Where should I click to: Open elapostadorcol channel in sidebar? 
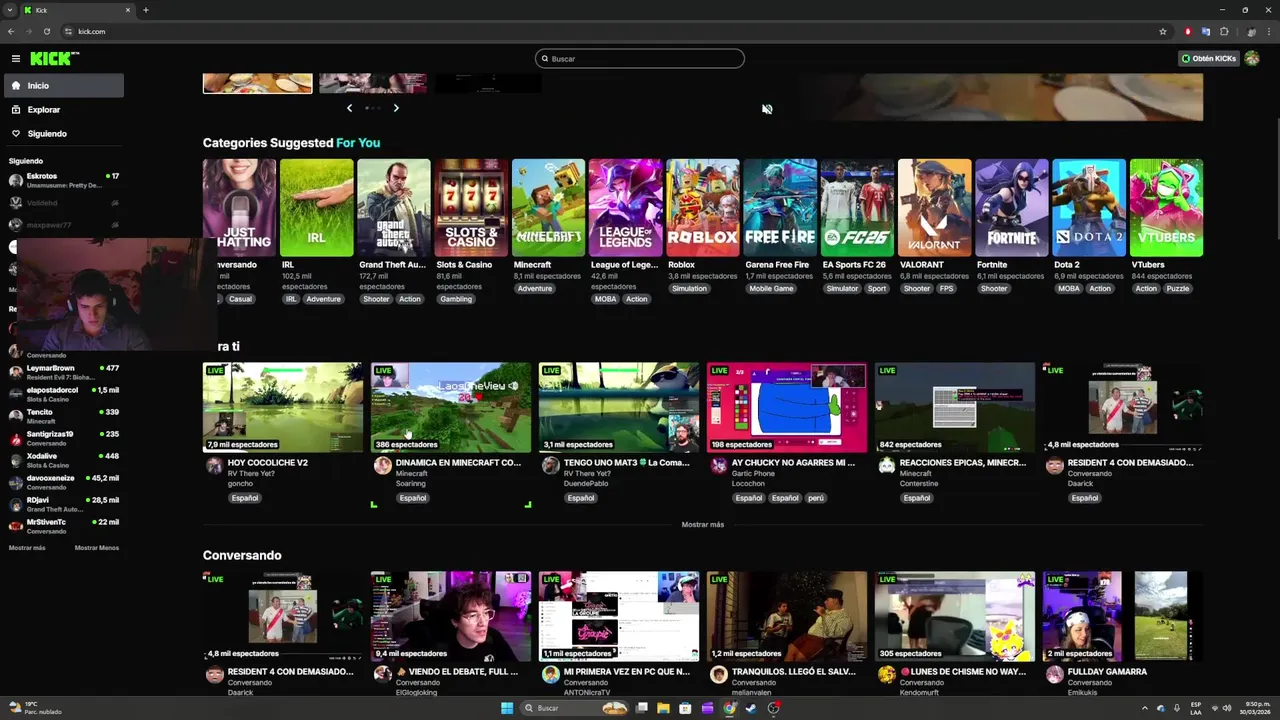[x=63, y=394]
